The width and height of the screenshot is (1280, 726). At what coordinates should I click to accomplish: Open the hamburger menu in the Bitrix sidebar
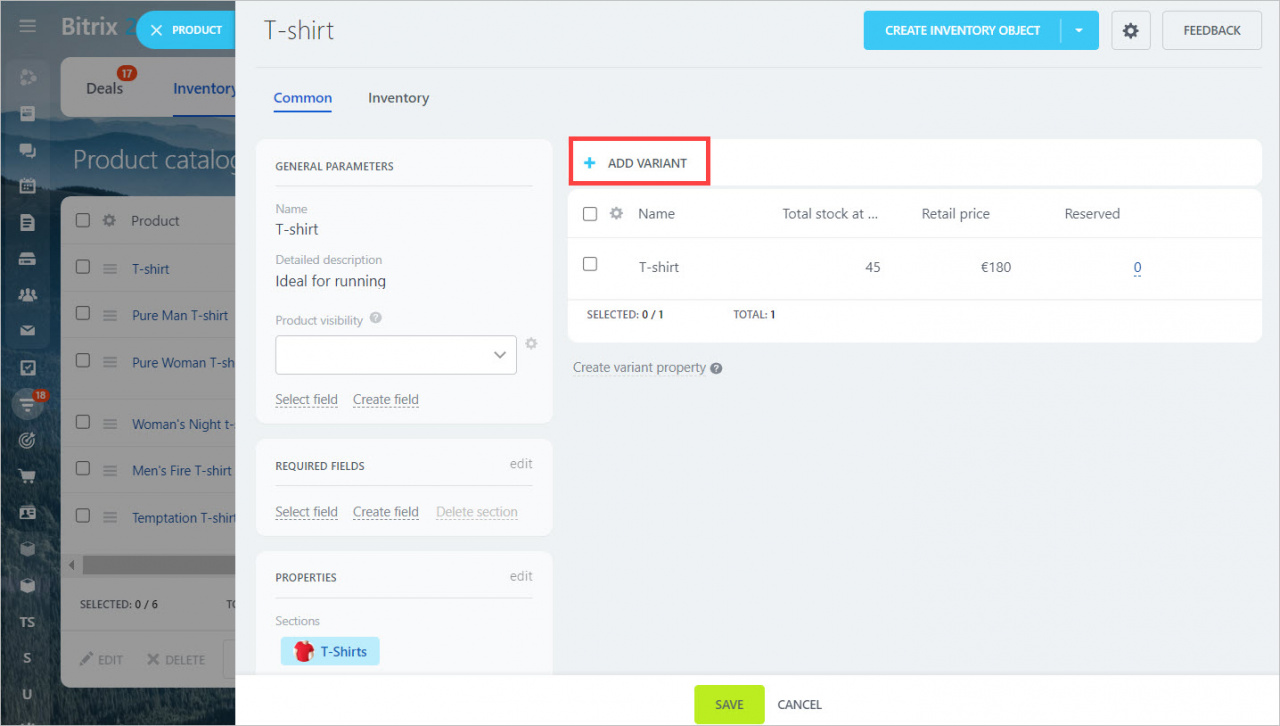(x=28, y=27)
